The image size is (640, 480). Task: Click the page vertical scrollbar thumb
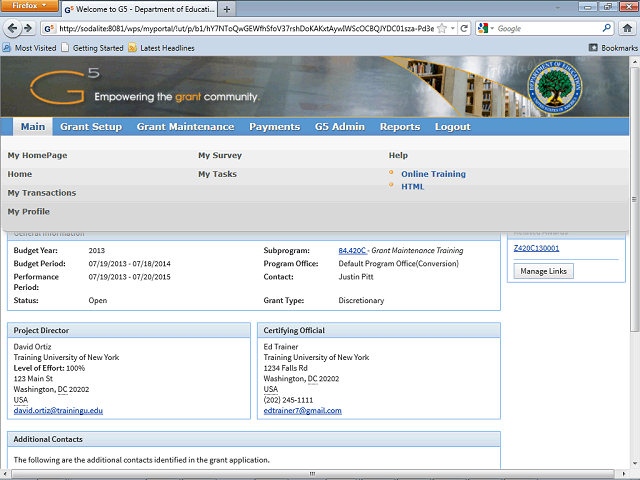coord(634,199)
